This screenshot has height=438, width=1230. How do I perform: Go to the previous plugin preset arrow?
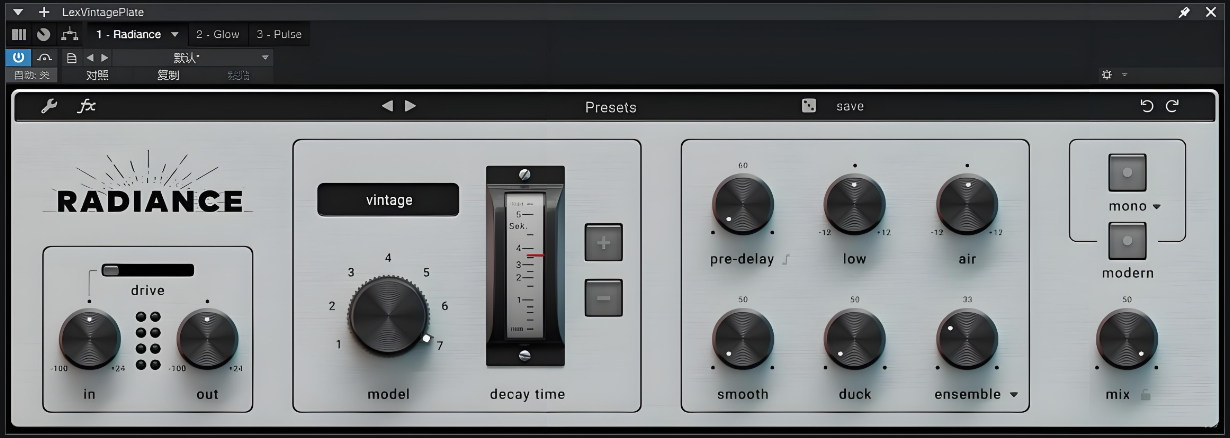[387, 106]
